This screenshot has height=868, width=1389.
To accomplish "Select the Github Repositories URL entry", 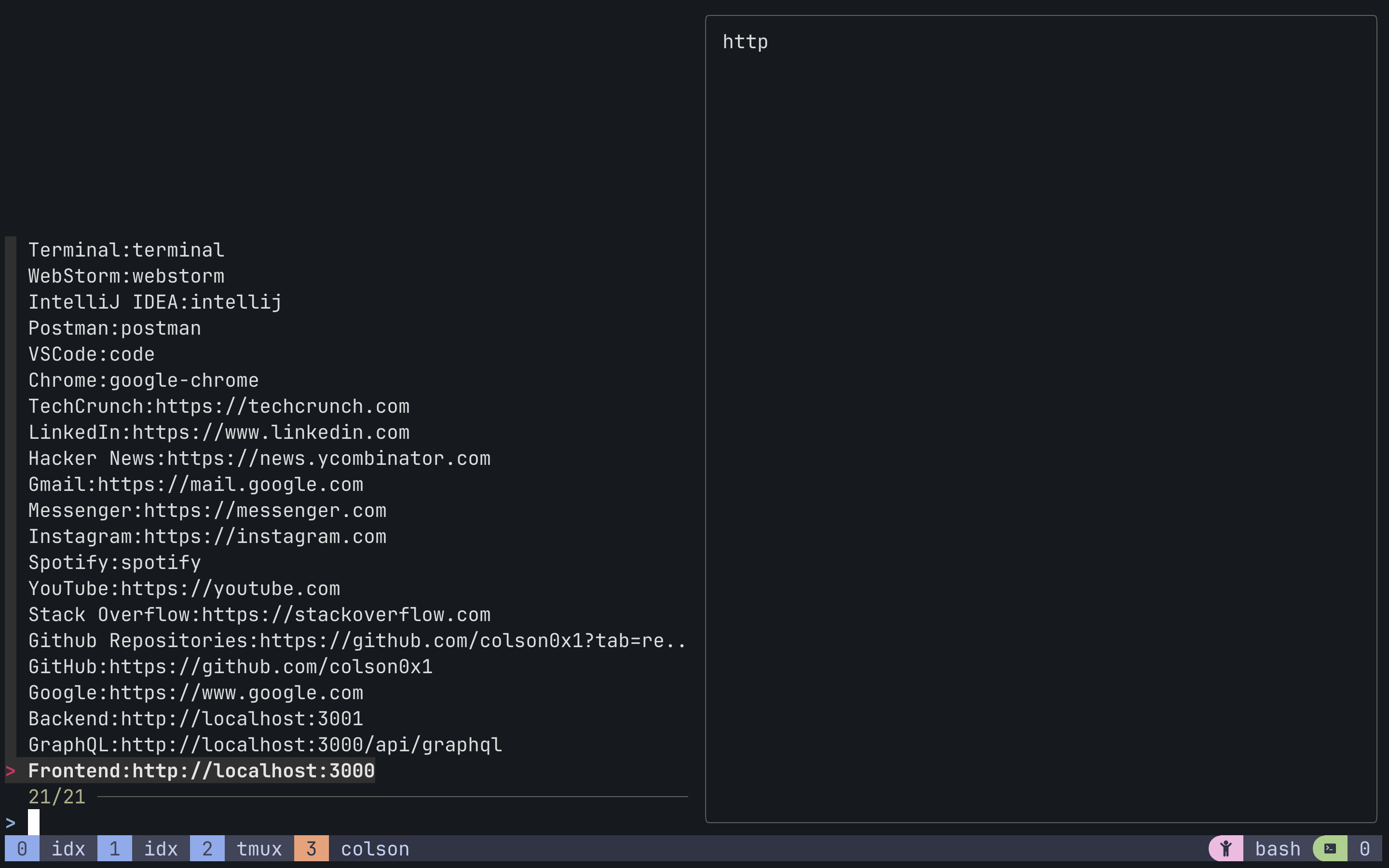I will coord(357,640).
